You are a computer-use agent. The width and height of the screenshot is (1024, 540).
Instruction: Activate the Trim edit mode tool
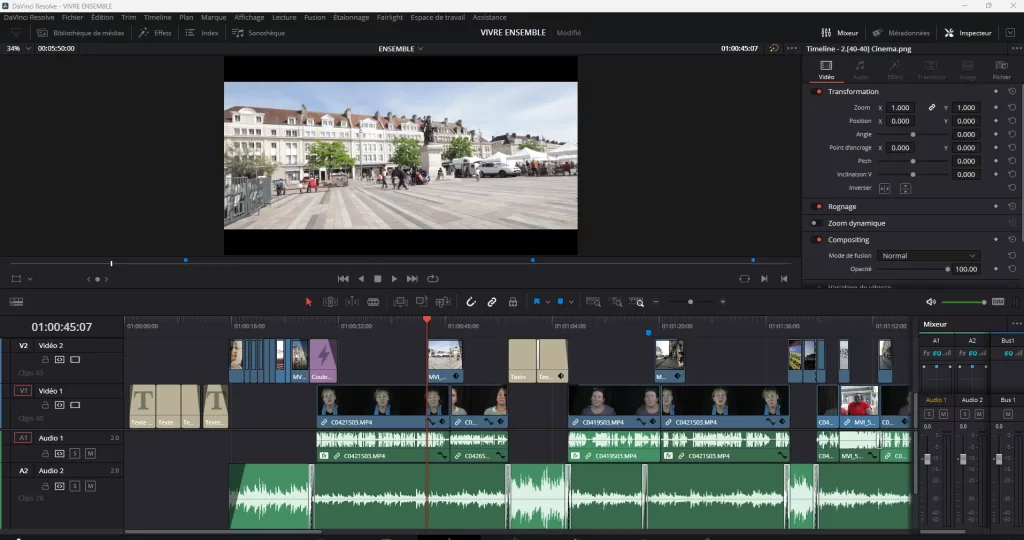pyautogui.click(x=330, y=302)
